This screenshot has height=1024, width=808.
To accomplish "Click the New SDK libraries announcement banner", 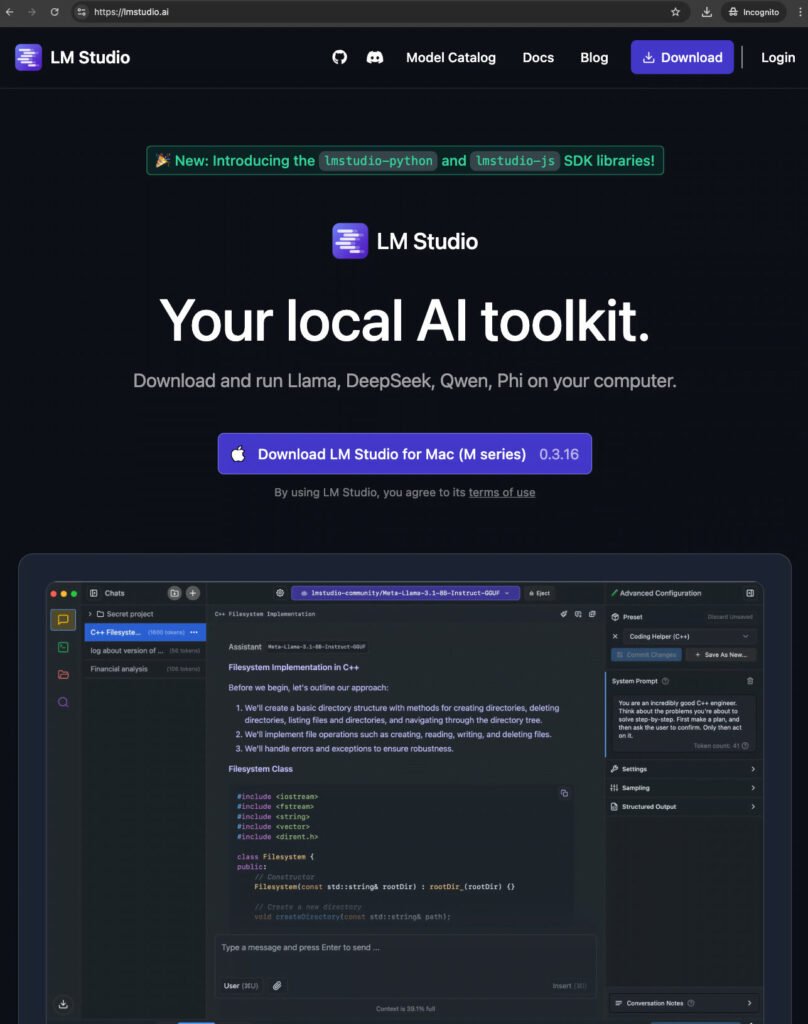I will coord(405,161).
